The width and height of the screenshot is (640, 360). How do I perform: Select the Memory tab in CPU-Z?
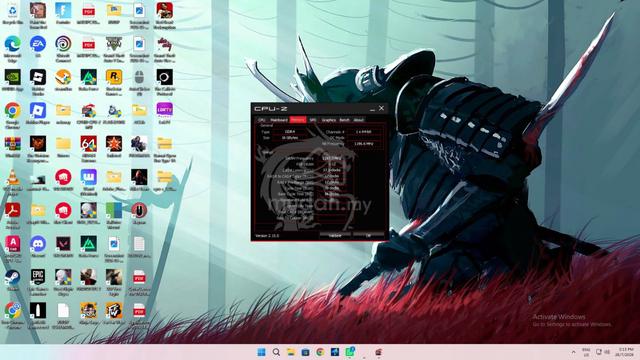tap(298, 120)
